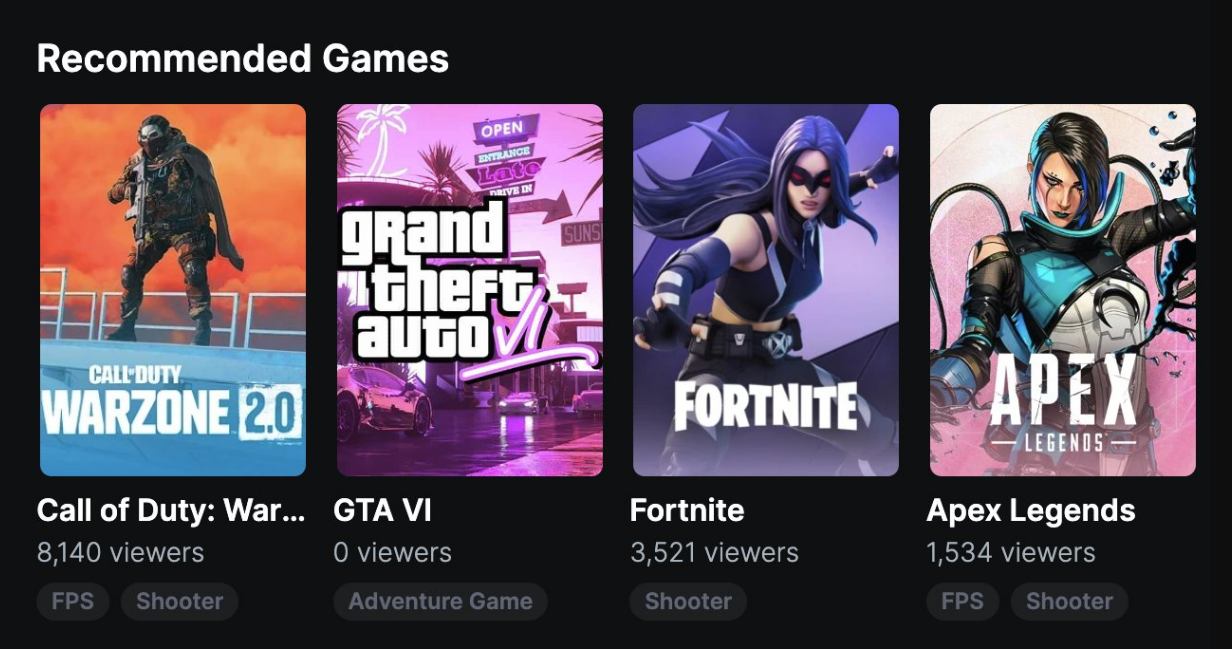
Task: Click the FPS tag under Apex Legends
Action: [x=962, y=601]
